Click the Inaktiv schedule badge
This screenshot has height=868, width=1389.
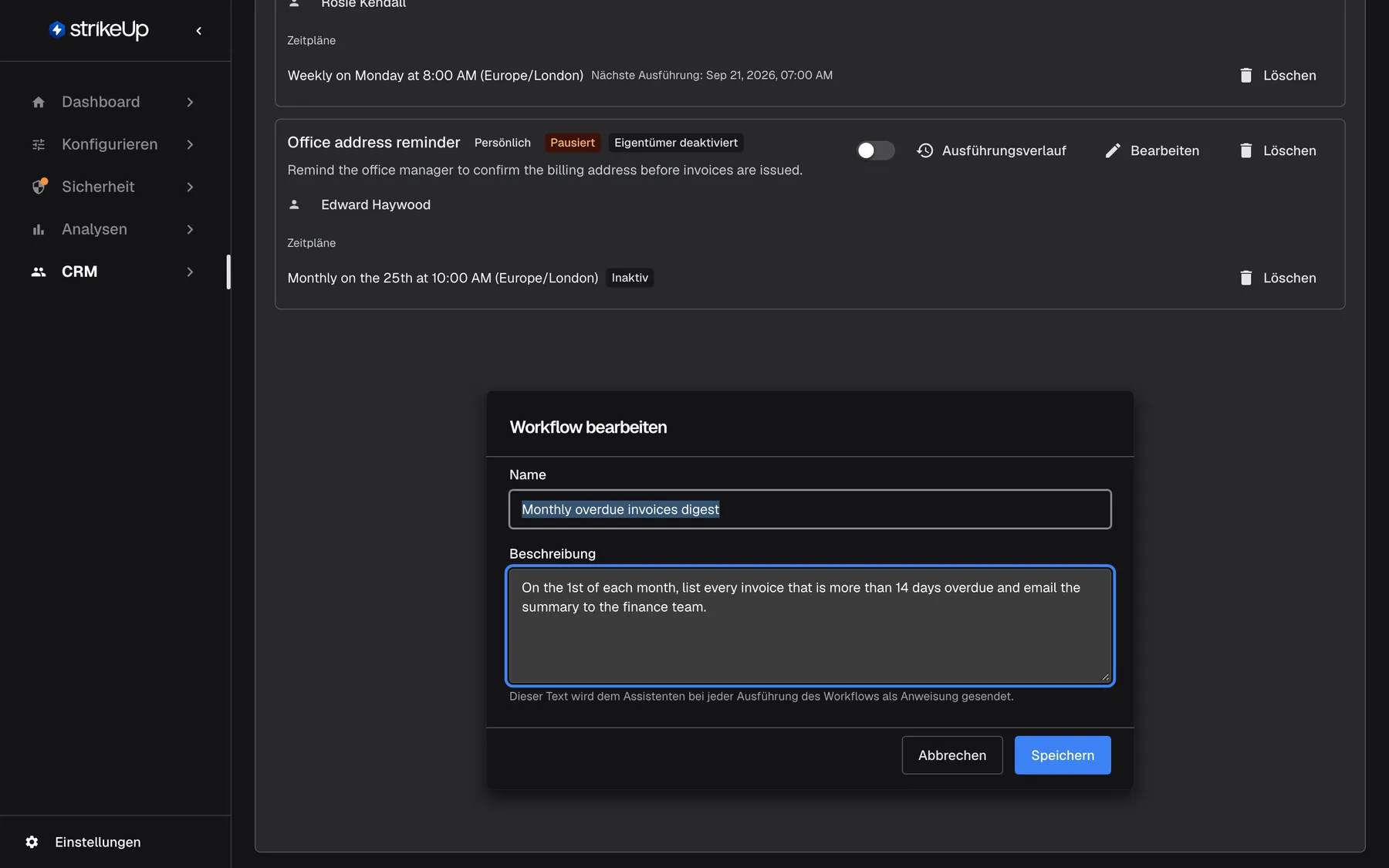630,278
